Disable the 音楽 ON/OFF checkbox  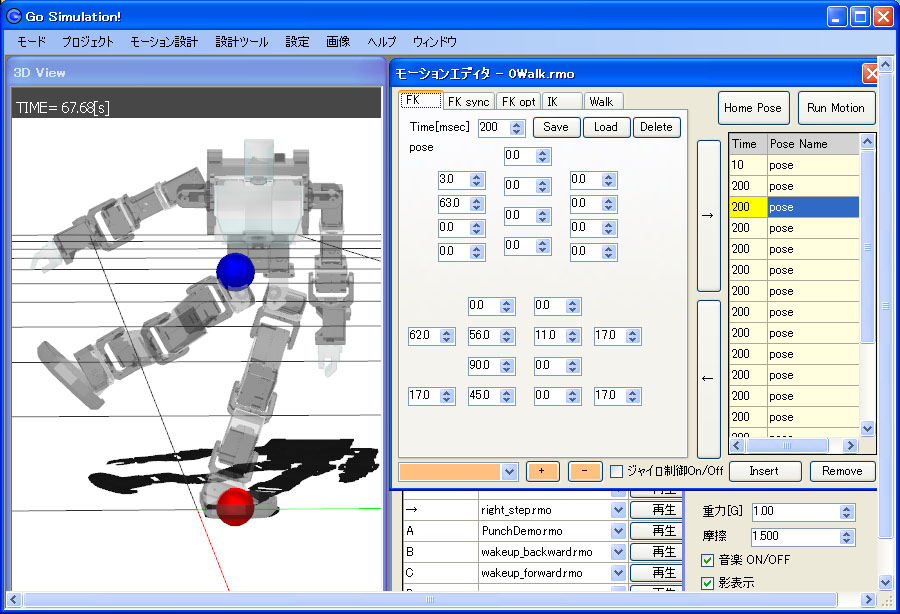[x=708, y=560]
